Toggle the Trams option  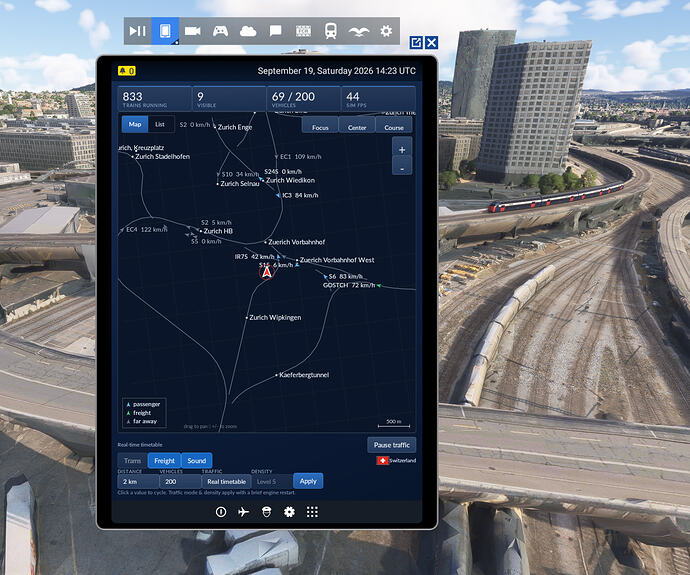[x=132, y=461]
